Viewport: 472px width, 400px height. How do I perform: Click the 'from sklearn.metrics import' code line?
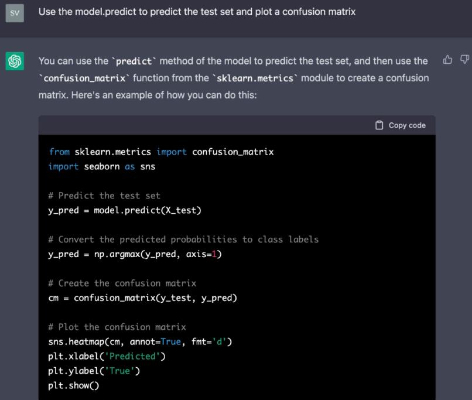point(161,152)
